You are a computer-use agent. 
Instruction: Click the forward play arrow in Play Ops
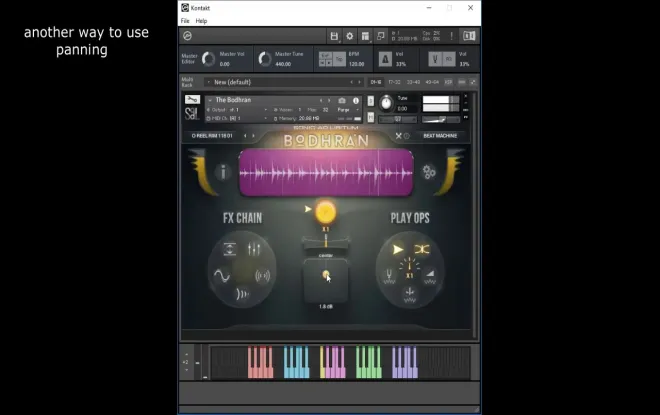point(397,249)
